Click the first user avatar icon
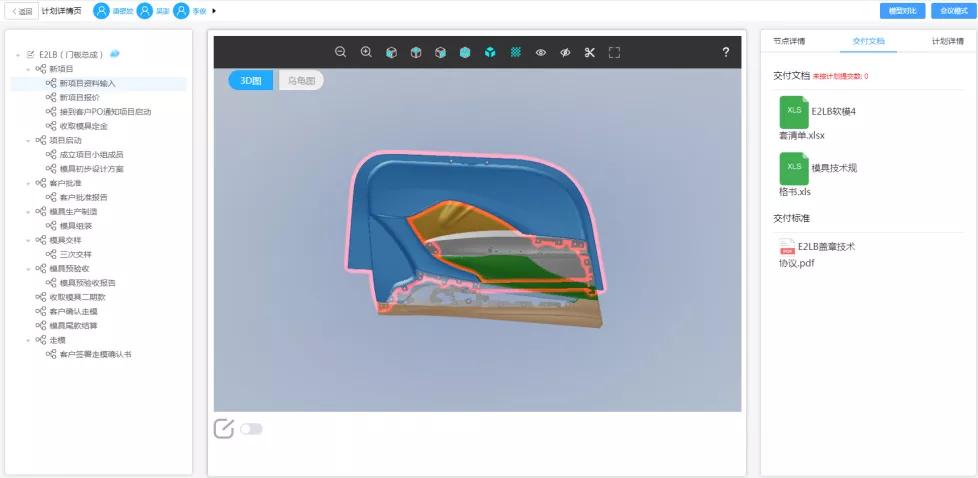 [x=101, y=11]
